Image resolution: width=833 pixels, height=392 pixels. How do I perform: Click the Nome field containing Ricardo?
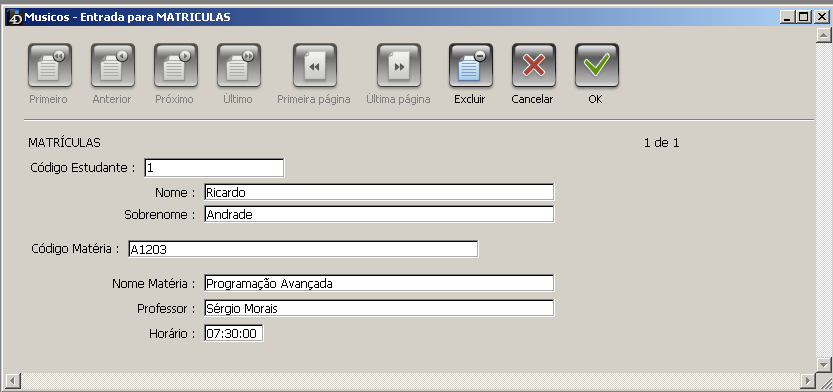pyautogui.click(x=379, y=192)
